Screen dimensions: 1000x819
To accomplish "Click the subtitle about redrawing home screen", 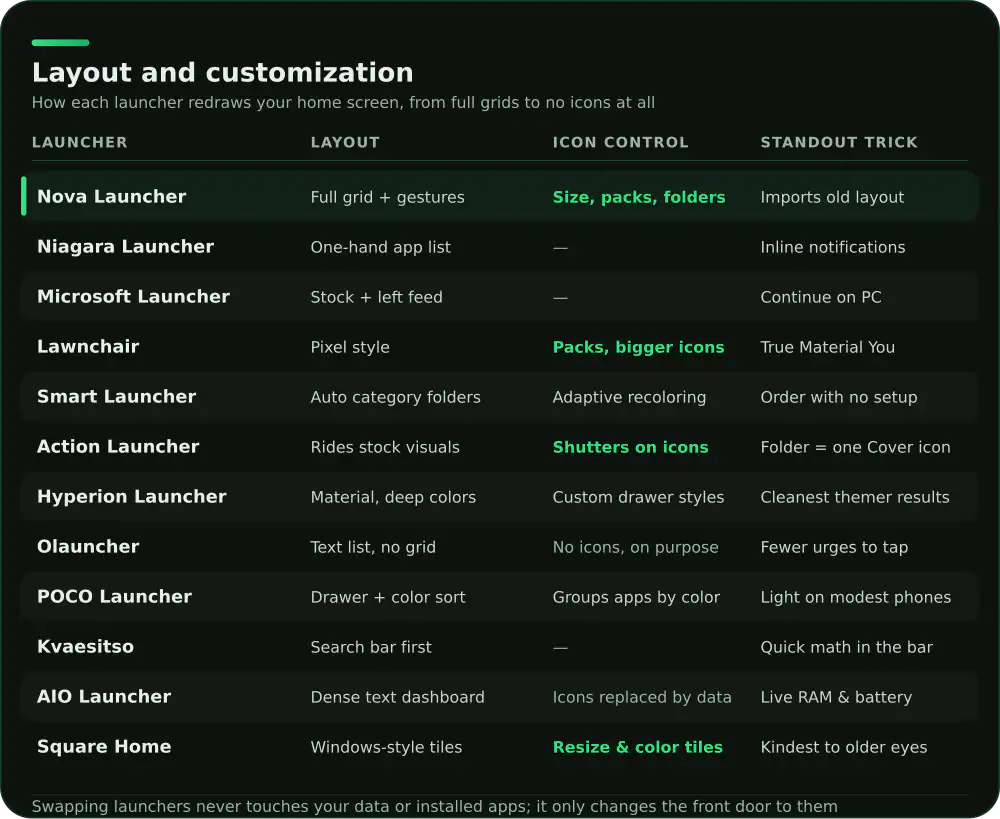I will tap(343, 103).
